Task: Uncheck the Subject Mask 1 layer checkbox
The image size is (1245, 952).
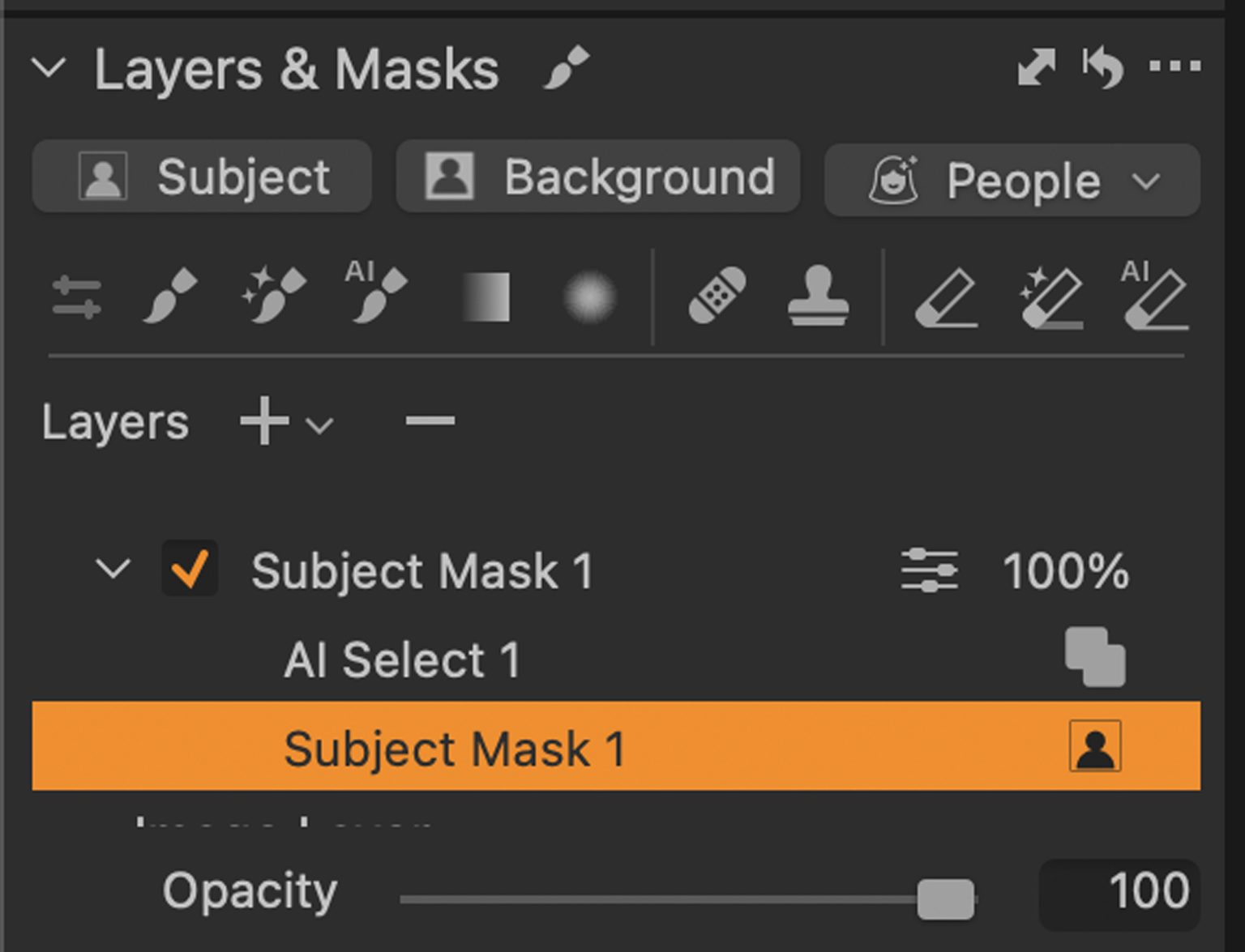Action: (190, 569)
